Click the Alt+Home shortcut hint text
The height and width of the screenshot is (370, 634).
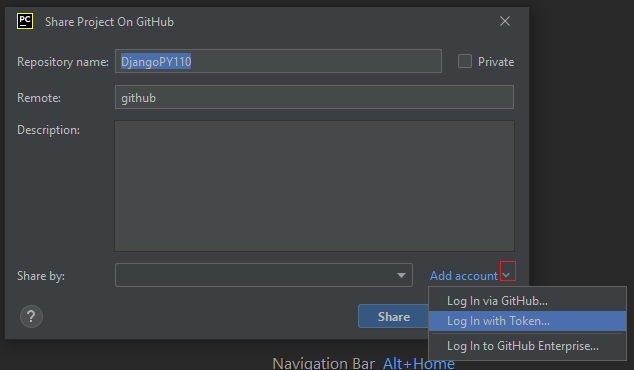click(418, 363)
